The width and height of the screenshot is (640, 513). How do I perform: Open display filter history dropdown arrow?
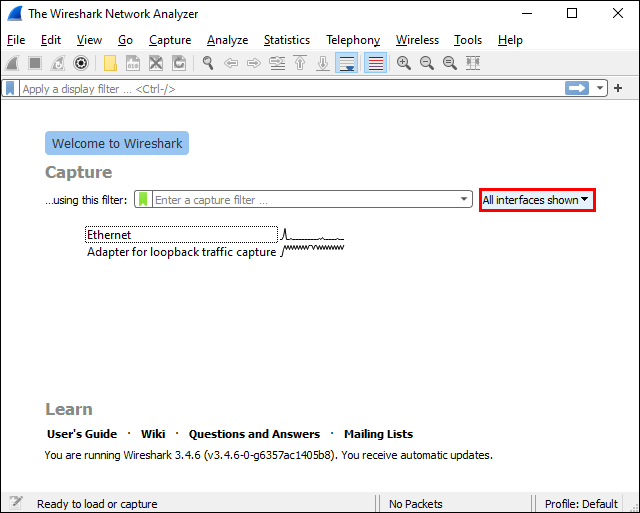(x=600, y=88)
